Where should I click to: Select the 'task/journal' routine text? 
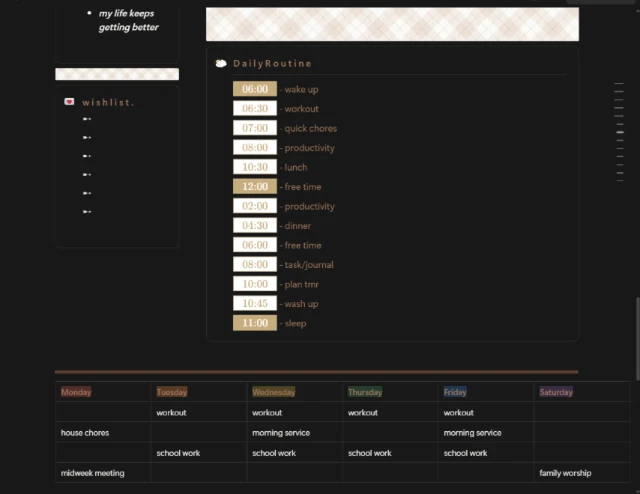click(x=309, y=265)
